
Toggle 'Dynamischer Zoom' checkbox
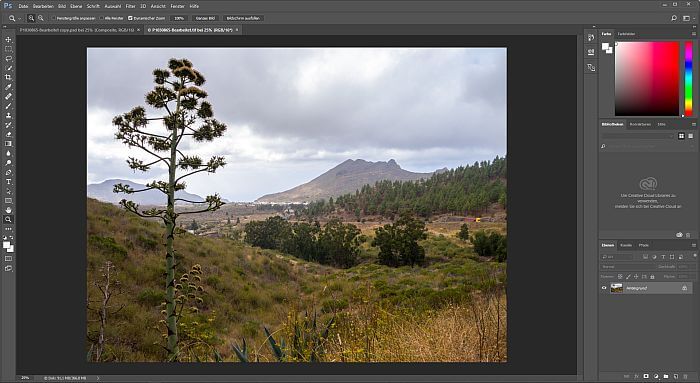[130, 18]
